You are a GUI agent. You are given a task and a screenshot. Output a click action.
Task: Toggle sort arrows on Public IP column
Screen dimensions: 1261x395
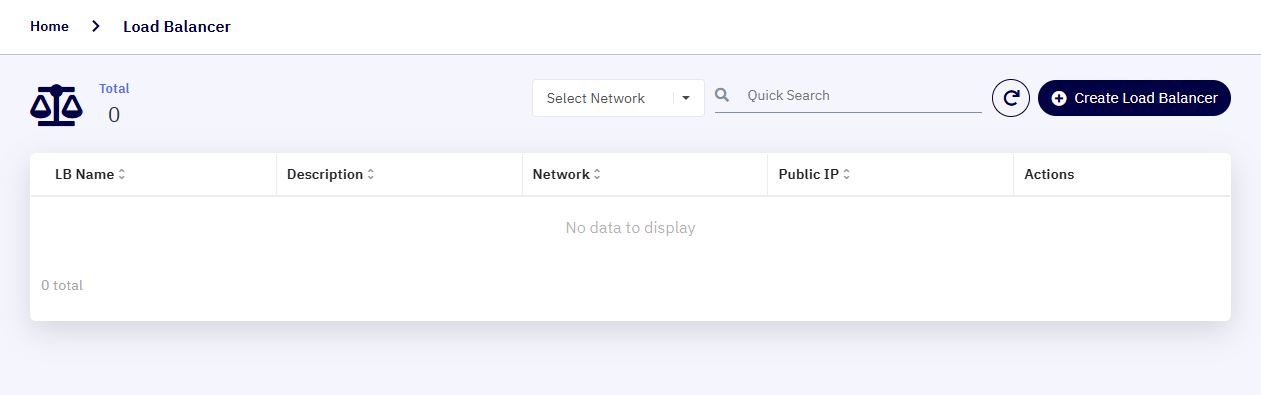(847, 174)
